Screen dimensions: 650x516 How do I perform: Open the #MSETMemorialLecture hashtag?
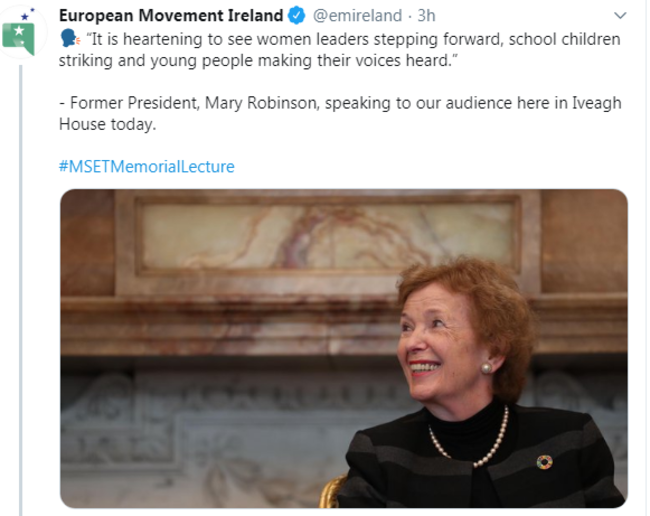click(147, 167)
